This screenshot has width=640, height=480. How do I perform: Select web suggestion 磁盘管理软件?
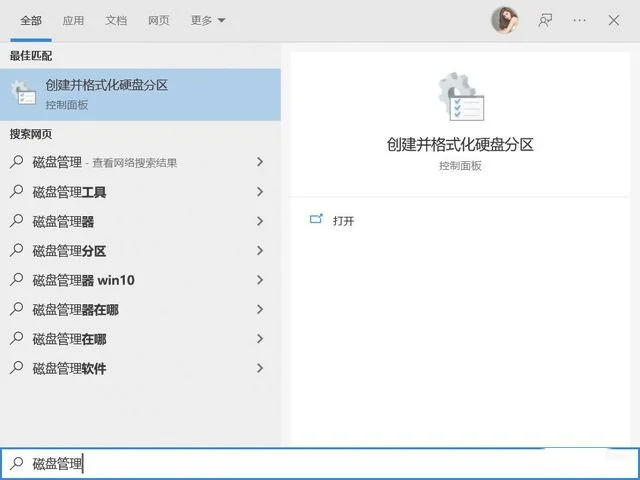[x=140, y=368]
